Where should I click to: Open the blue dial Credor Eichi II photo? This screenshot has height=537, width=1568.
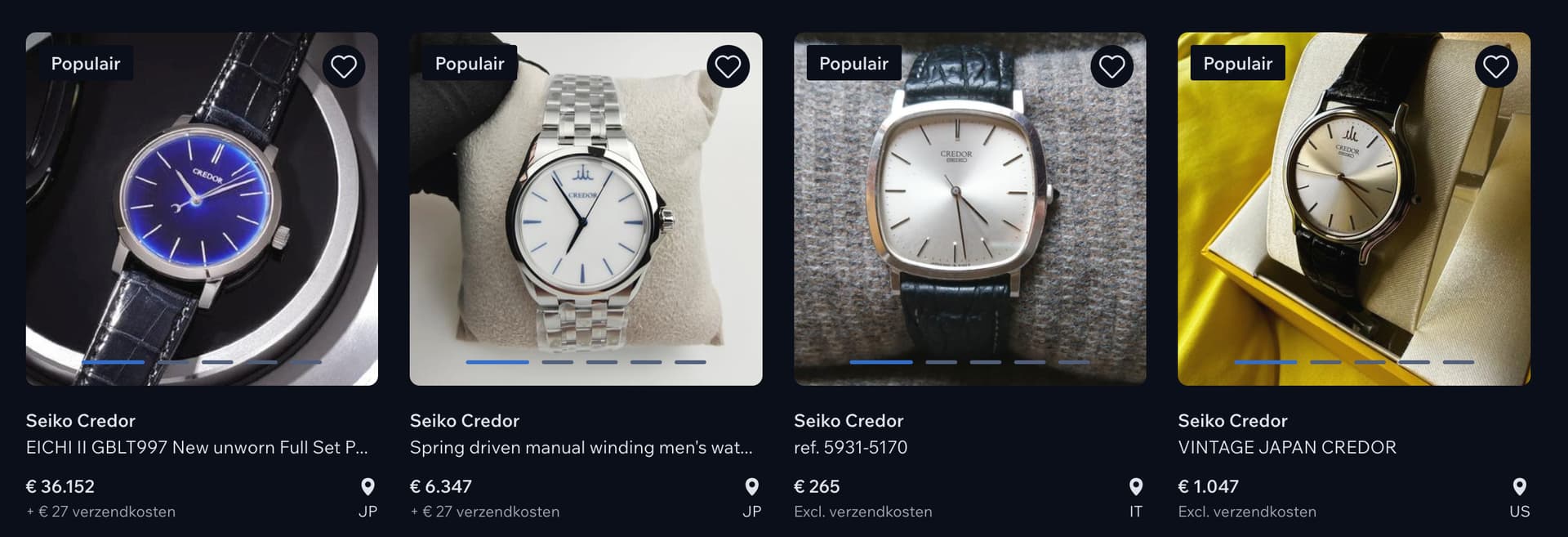[202, 209]
